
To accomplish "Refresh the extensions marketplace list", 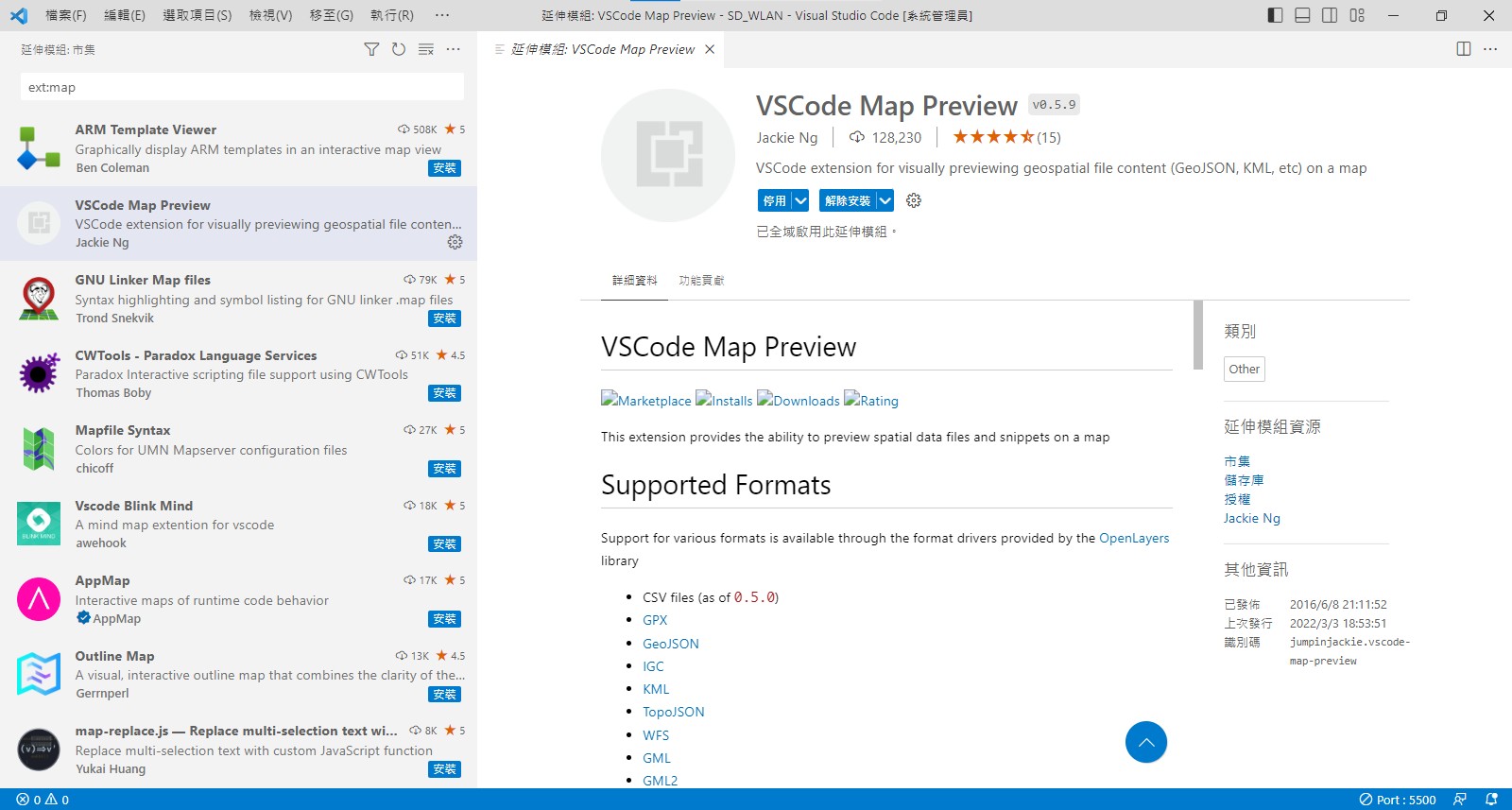I will [x=399, y=49].
